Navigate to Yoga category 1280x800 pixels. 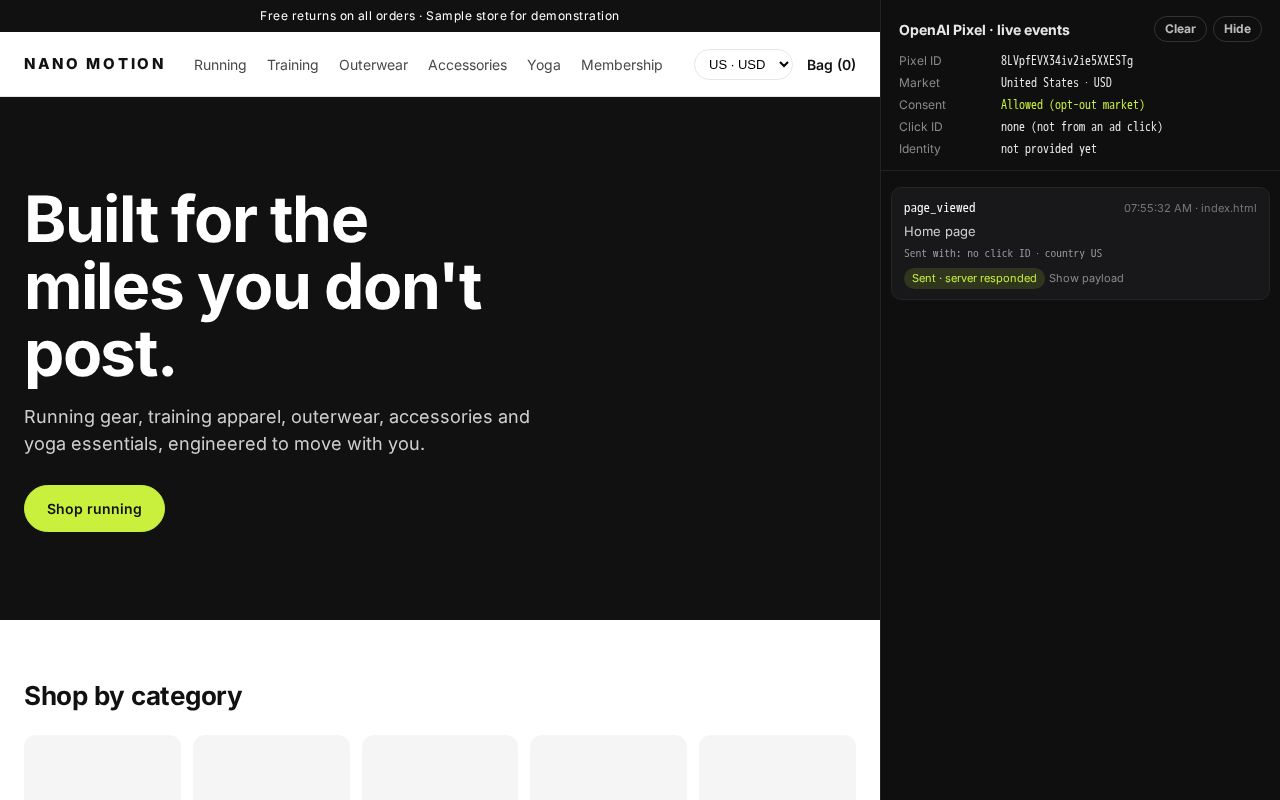click(544, 65)
